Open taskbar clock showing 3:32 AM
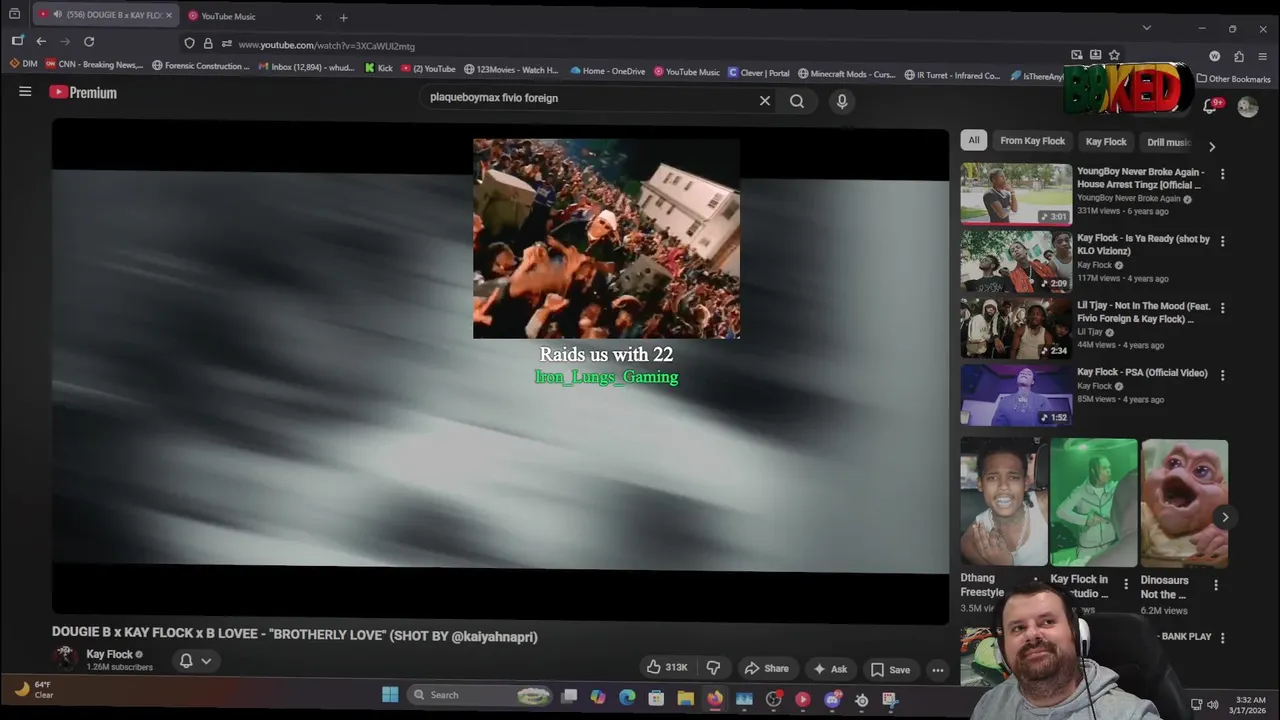The image size is (1280, 720). (1250, 705)
